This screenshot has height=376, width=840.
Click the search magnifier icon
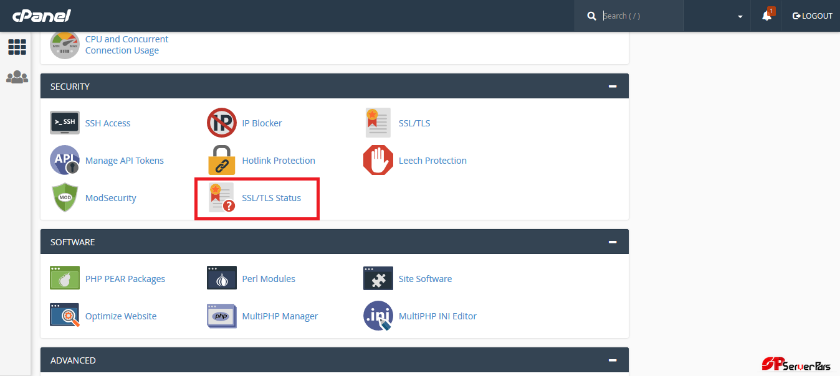tap(591, 16)
